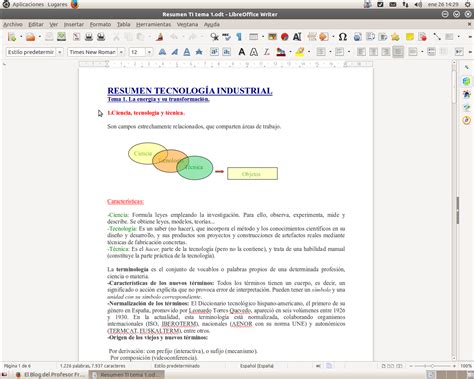Open the Ayuda menu
474x379 pixels.
pyautogui.click(x=212, y=24)
